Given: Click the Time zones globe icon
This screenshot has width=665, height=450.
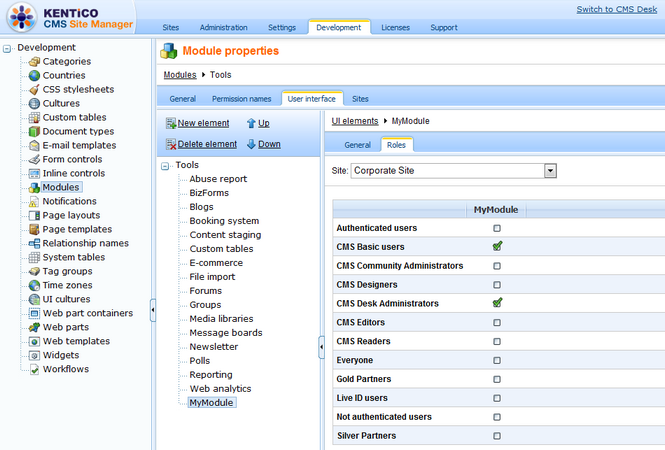Looking at the screenshot, I should (34, 285).
